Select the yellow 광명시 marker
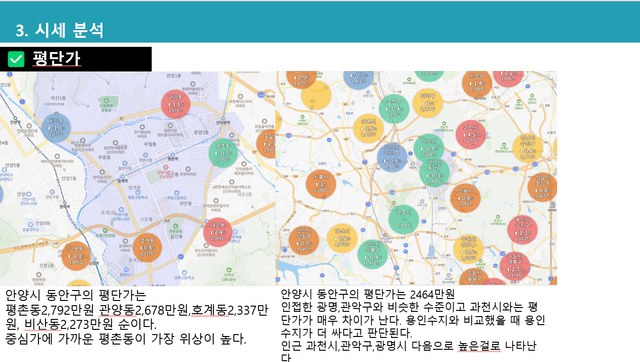 pos(368,128)
